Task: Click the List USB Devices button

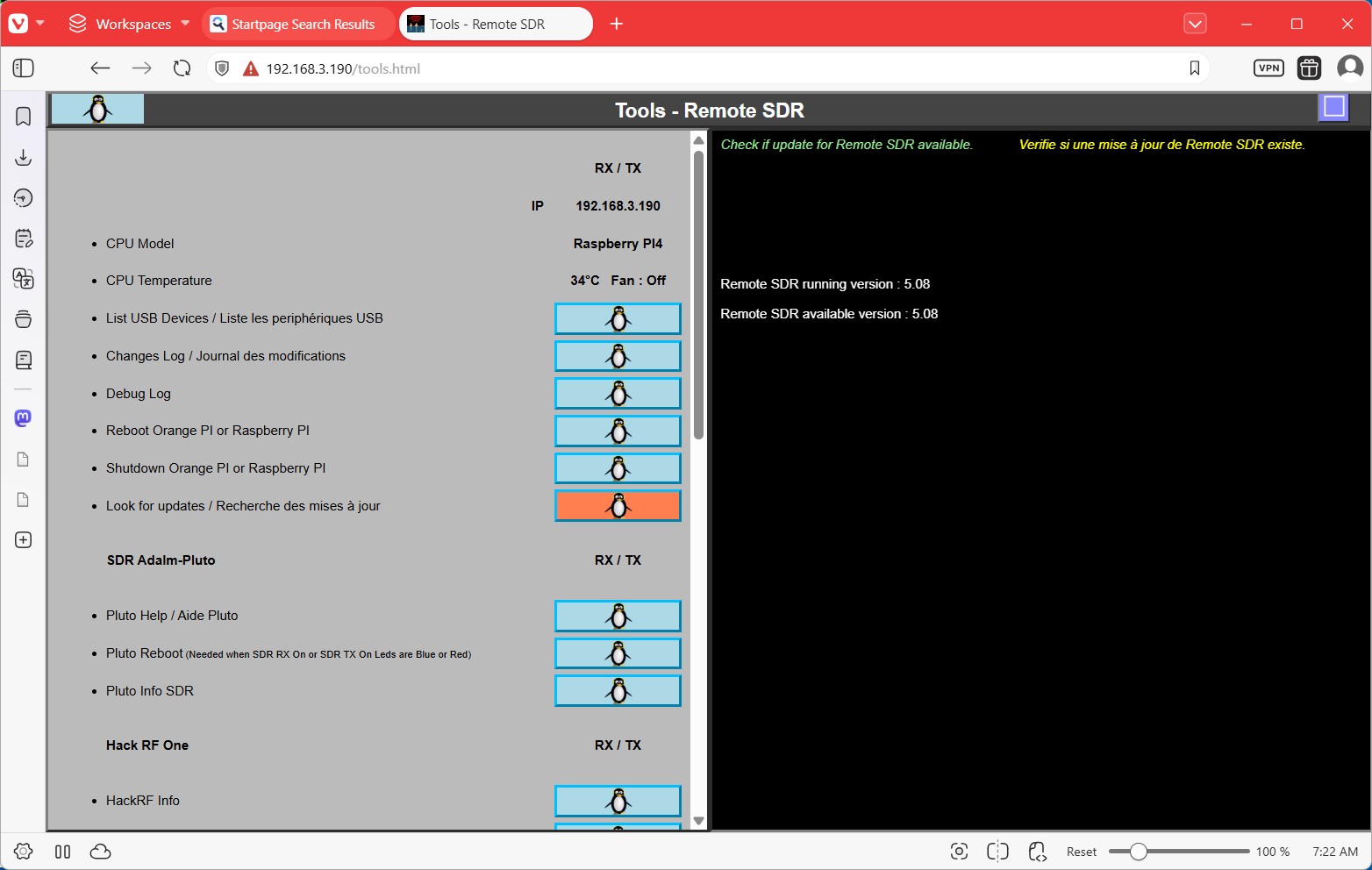Action: tap(618, 319)
